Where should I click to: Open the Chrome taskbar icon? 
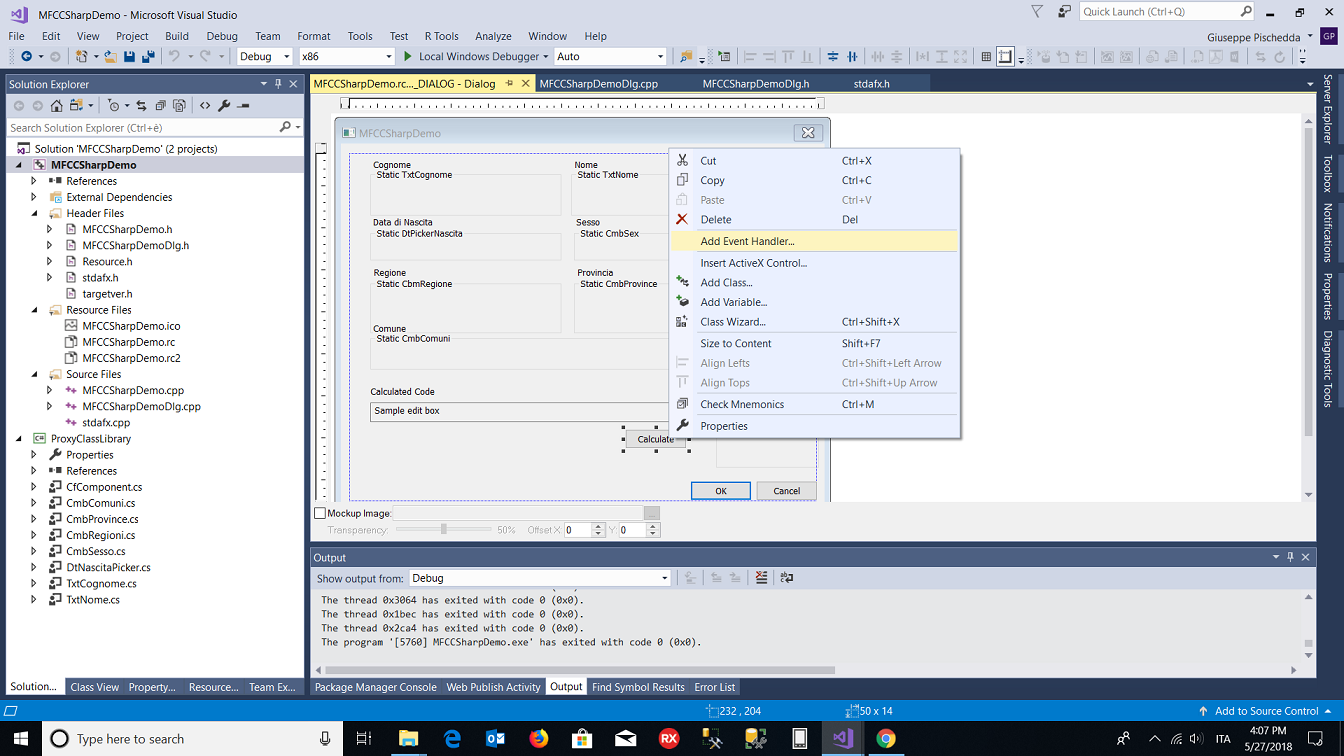coord(886,739)
